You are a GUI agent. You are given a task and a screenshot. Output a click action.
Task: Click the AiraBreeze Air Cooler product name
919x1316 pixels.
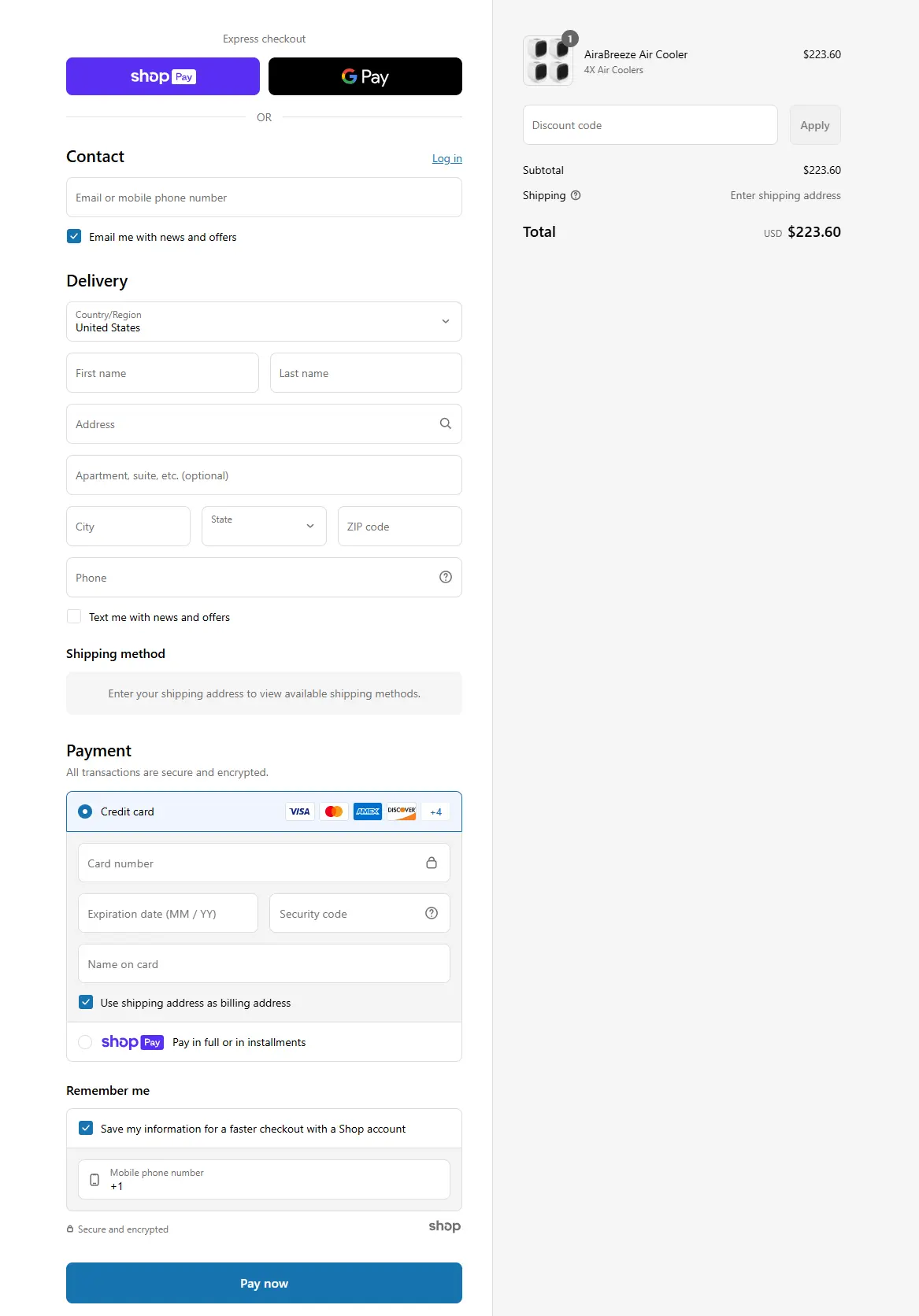[636, 54]
